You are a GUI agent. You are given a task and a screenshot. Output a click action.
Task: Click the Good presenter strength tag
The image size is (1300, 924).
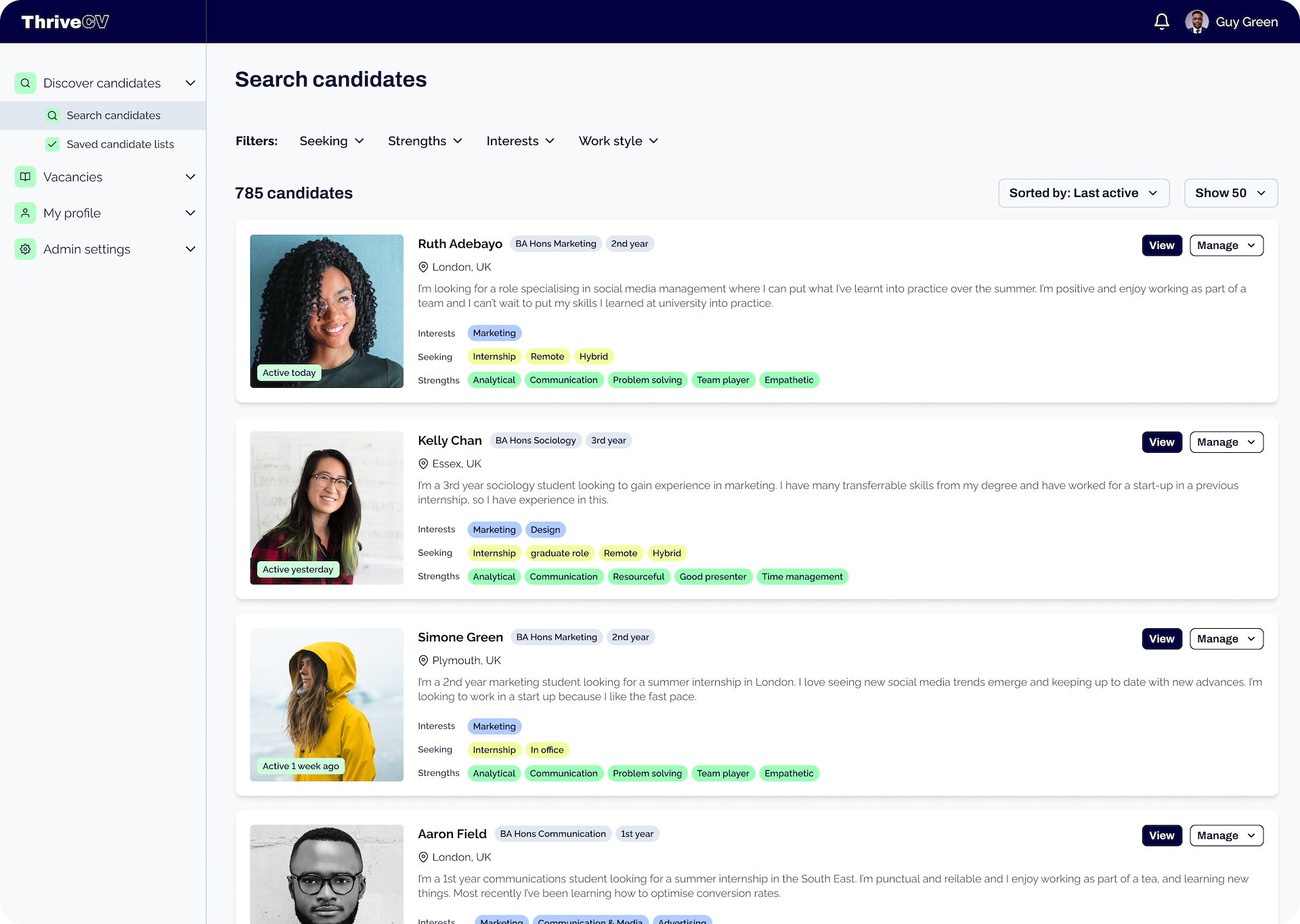click(x=713, y=577)
